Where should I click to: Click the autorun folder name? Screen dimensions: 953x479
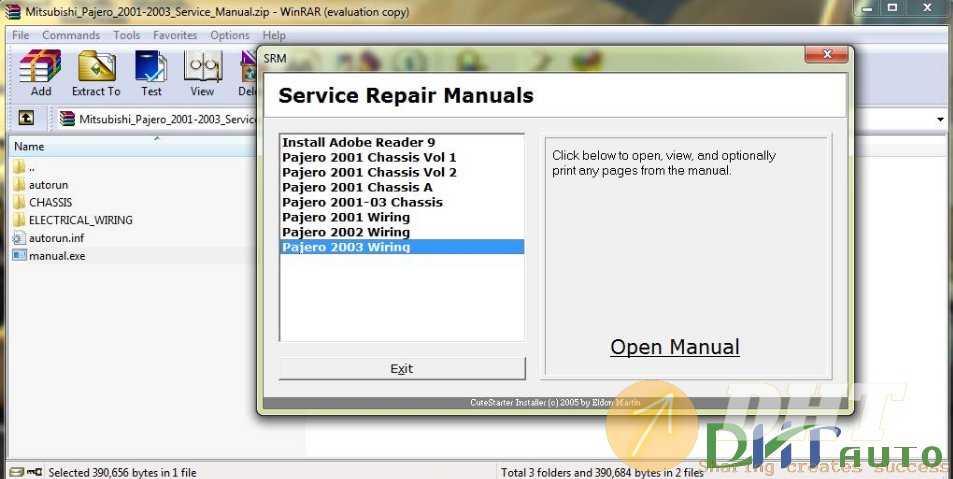click(x=49, y=185)
